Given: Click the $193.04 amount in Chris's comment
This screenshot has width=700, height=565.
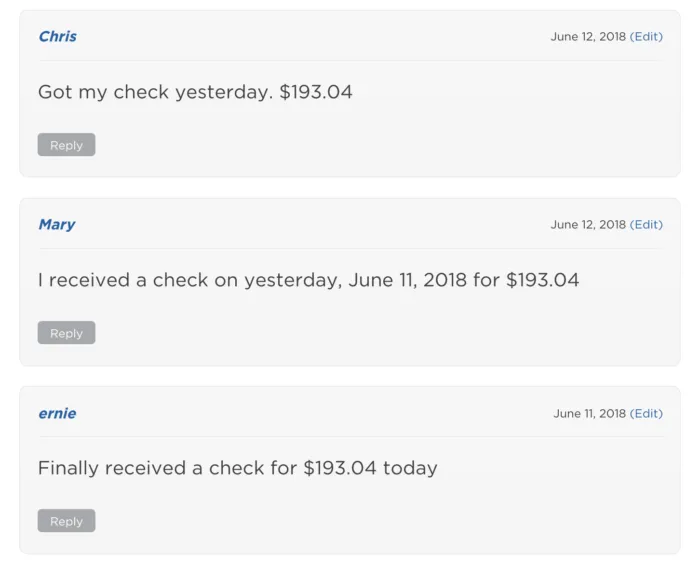Looking at the screenshot, I should (x=316, y=92).
